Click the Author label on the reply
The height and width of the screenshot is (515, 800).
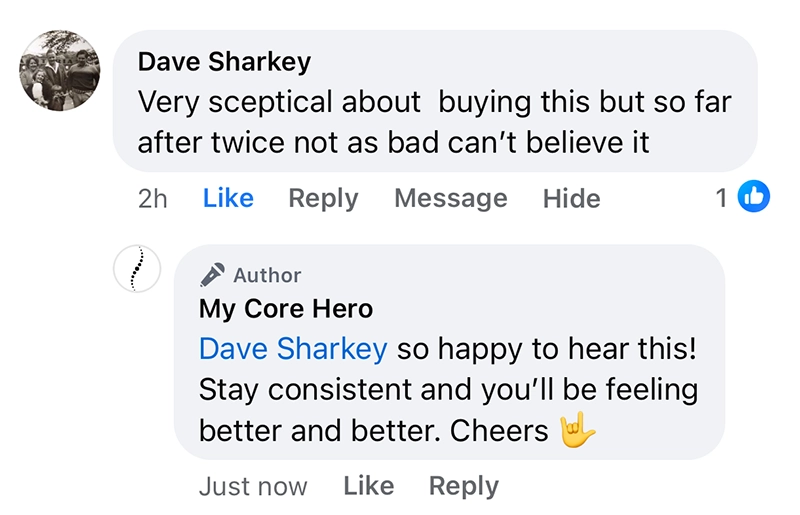pyautogui.click(x=267, y=275)
